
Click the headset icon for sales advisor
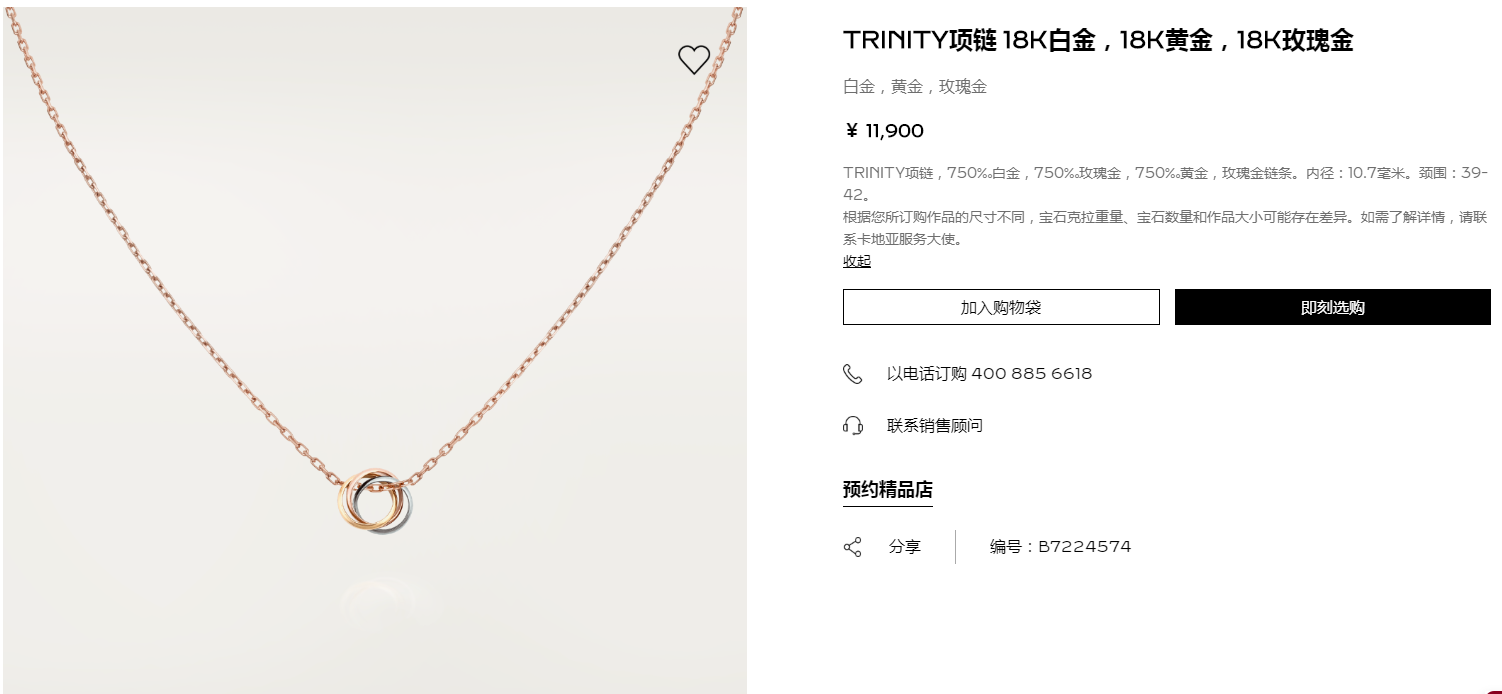tap(852, 426)
